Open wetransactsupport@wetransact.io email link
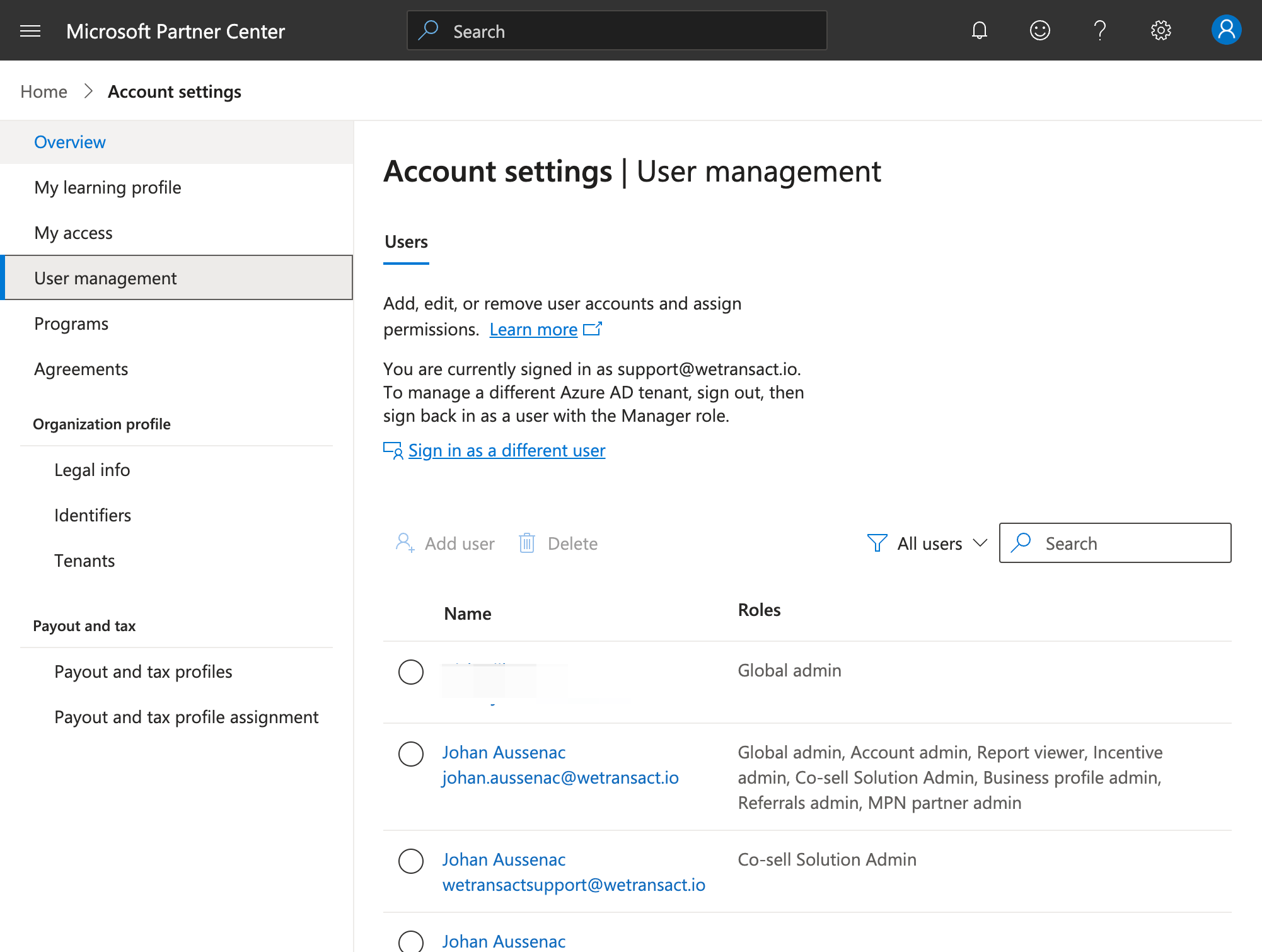Viewport: 1262px width, 952px height. pyautogui.click(x=574, y=885)
